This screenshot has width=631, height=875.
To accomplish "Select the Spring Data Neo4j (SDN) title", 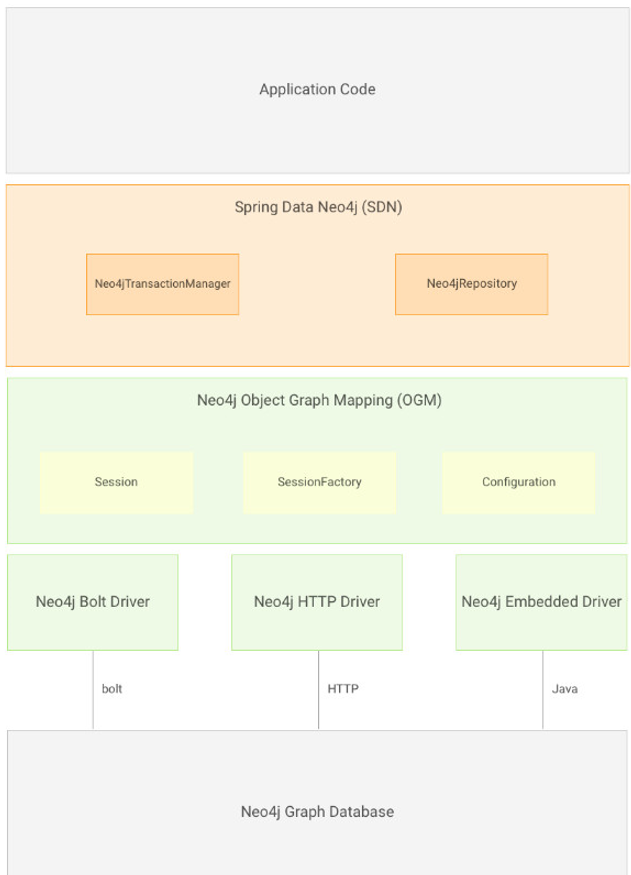I will [318, 207].
